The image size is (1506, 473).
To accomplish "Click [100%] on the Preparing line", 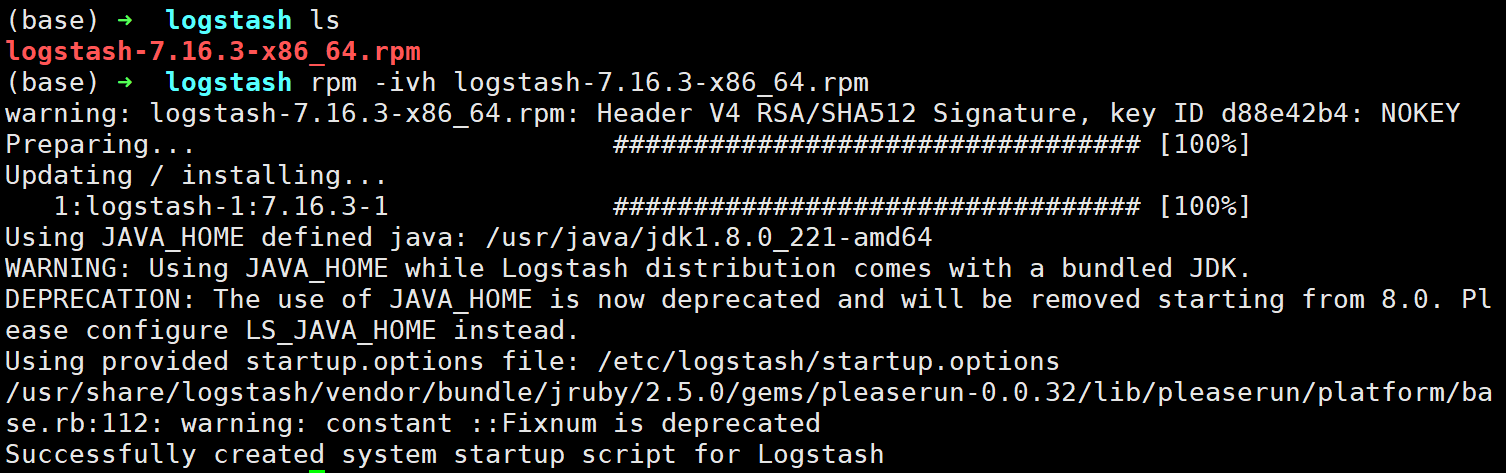I will coord(1204,145).
